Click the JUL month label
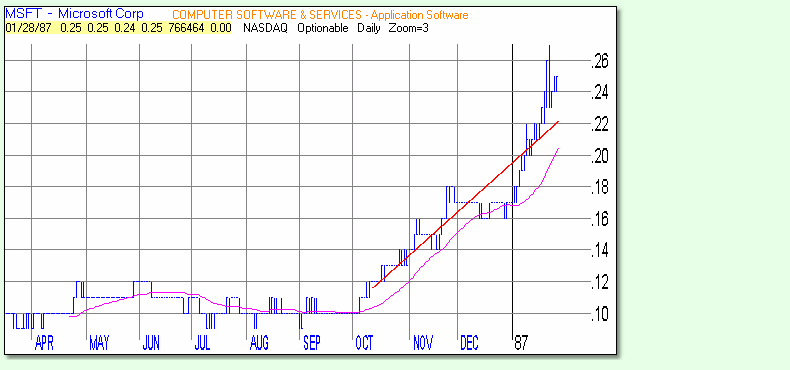The height and width of the screenshot is (370, 790). click(202, 344)
